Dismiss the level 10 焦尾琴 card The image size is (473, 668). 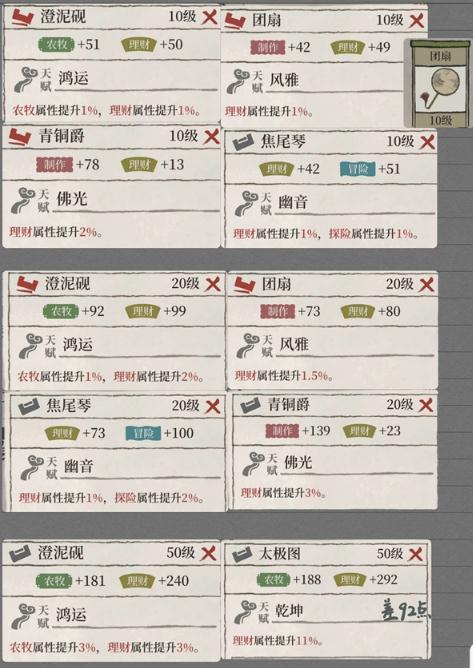[427, 142]
